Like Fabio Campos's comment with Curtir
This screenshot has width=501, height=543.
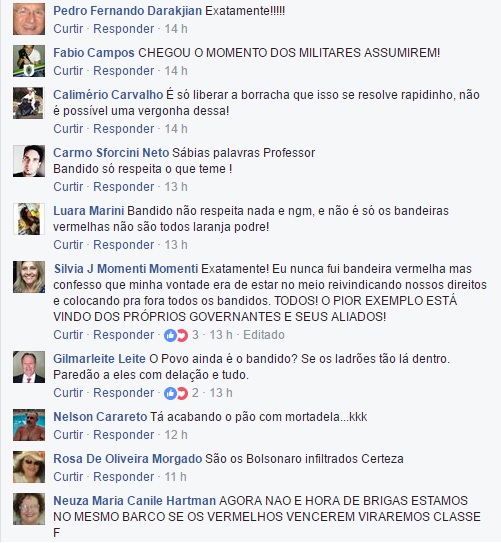click(68, 71)
